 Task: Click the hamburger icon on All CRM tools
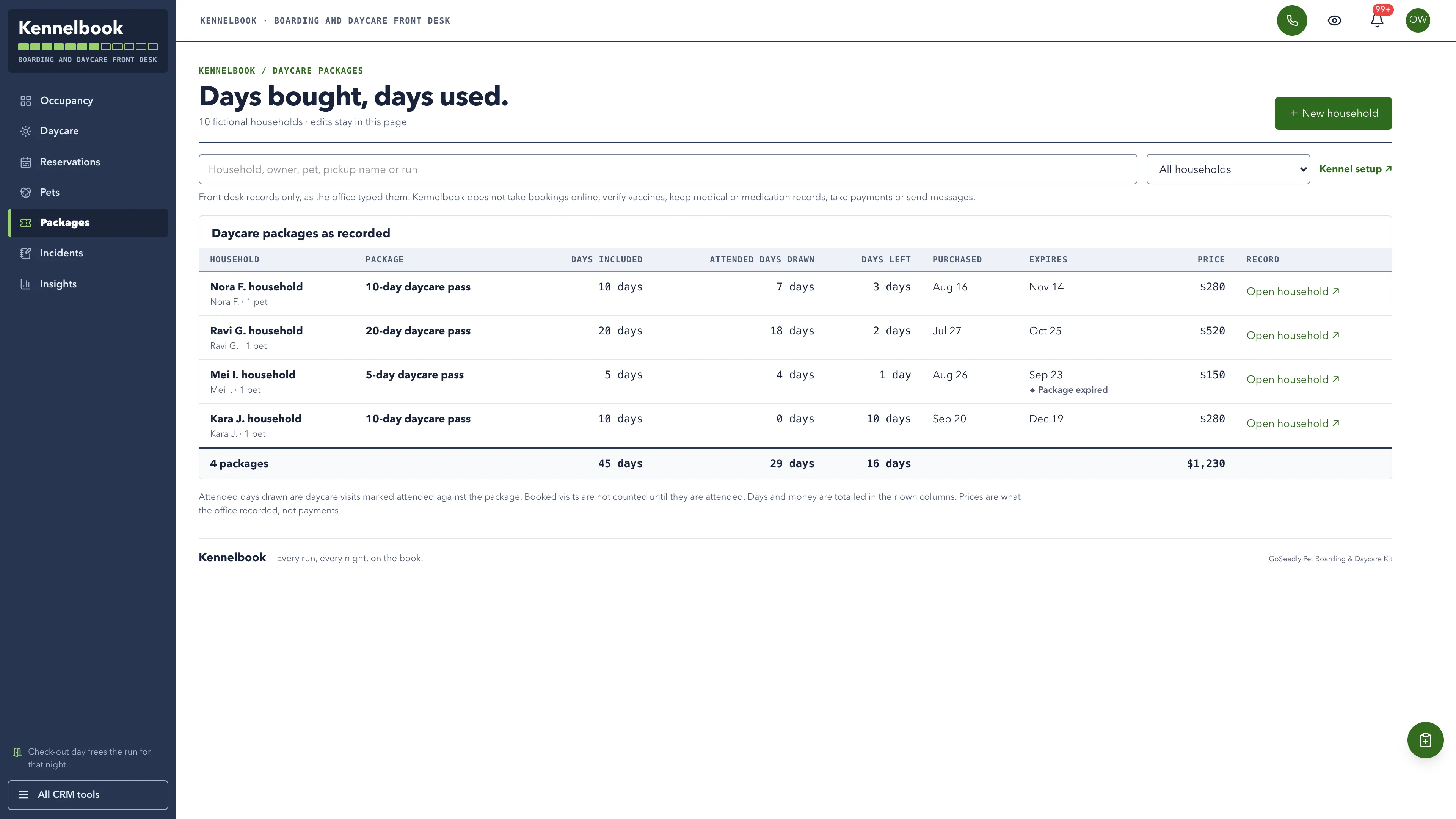pos(23,795)
